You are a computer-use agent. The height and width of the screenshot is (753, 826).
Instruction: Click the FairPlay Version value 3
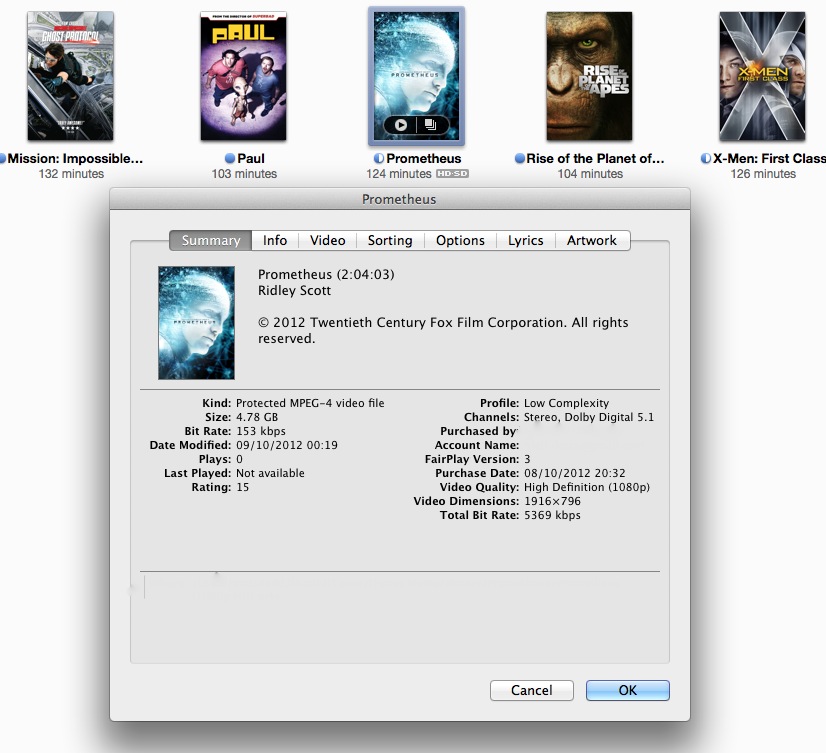[x=527, y=459]
